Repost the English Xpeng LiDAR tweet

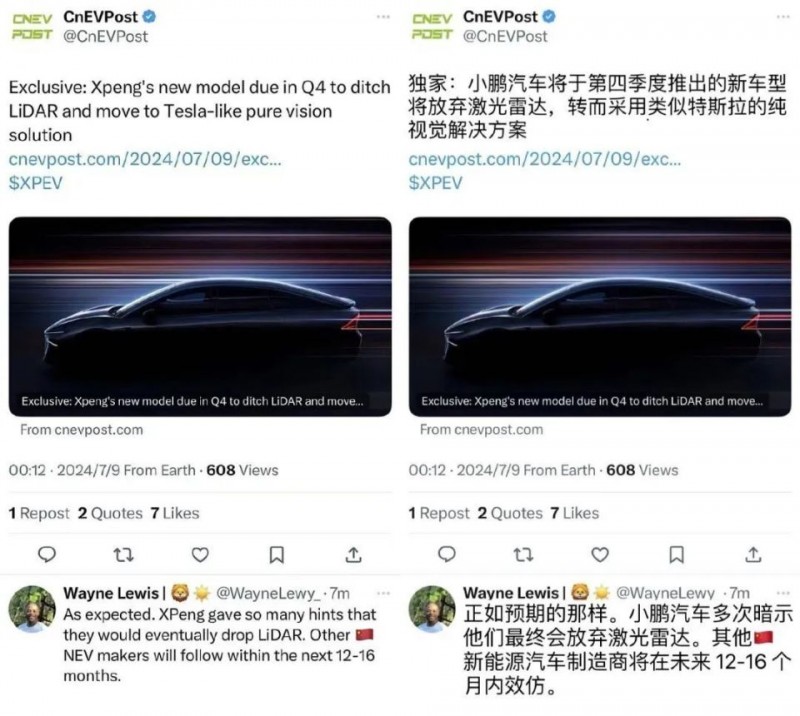click(x=123, y=554)
